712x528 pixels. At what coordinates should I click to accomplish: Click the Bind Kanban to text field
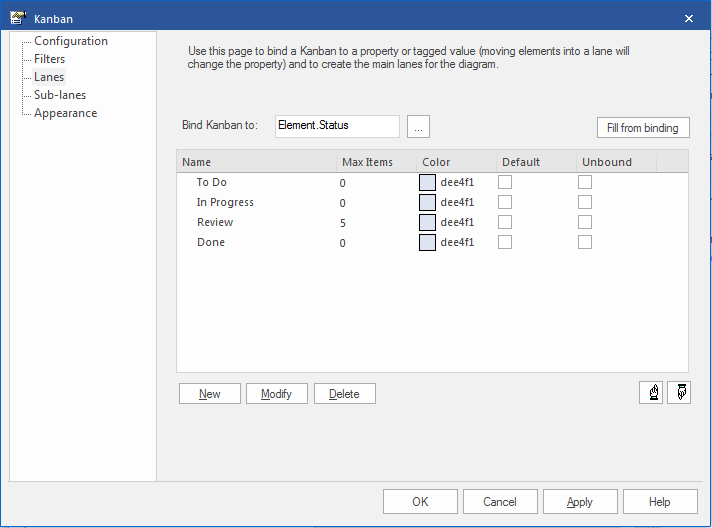pos(337,126)
